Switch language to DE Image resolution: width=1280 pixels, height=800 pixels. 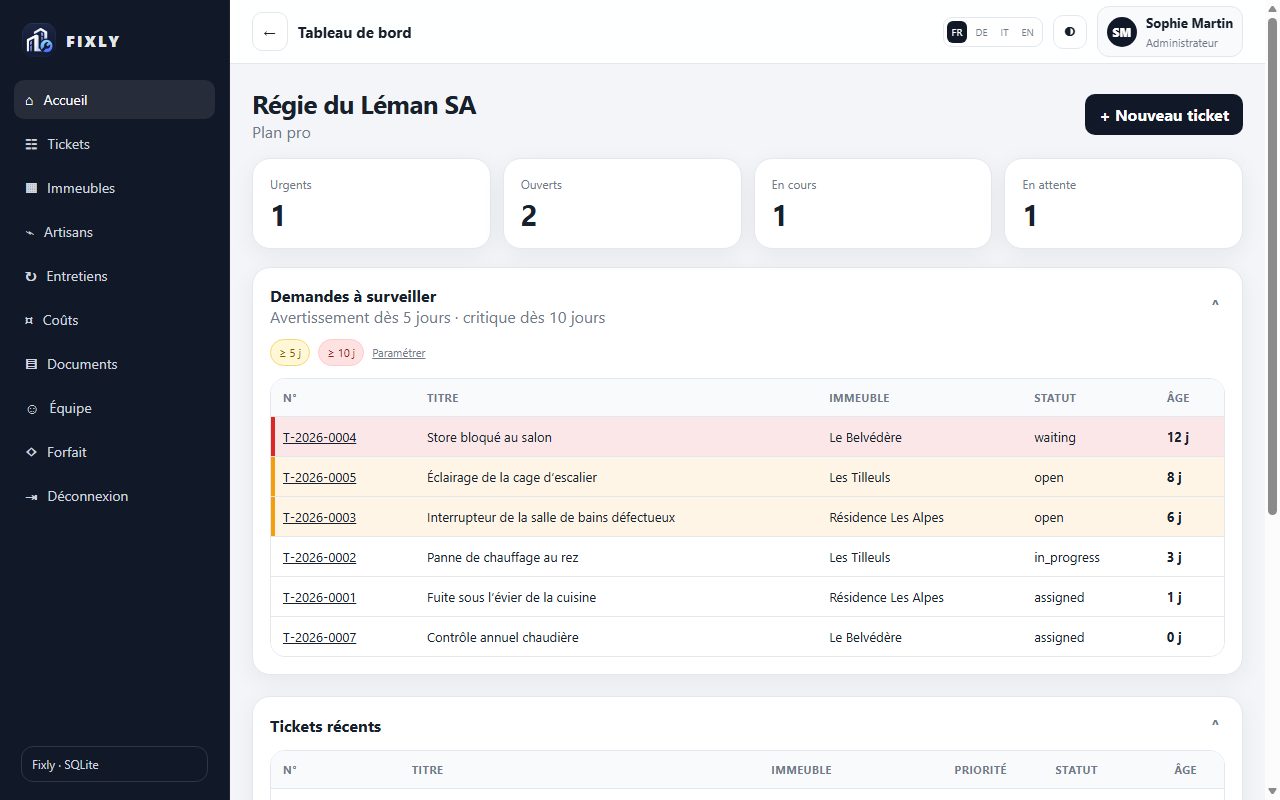(981, 32)
